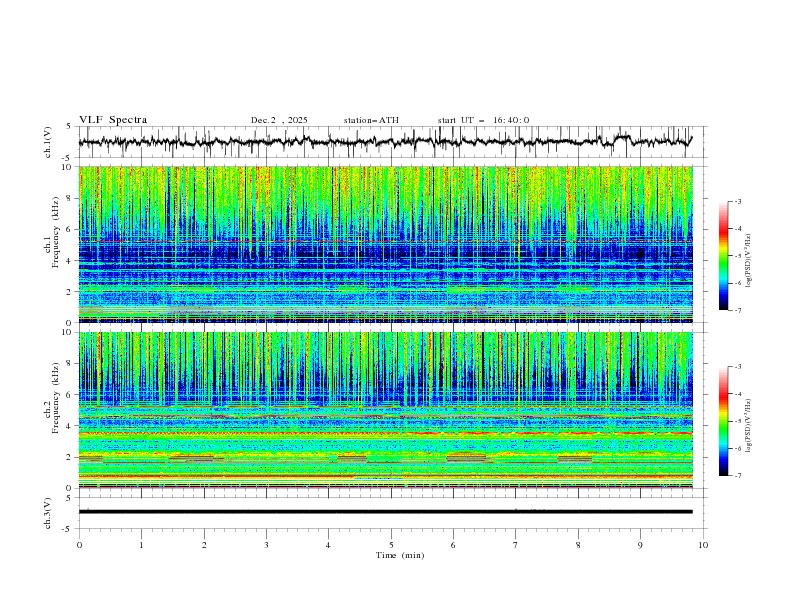The image size is (792, 612).
Task: Click the 'ch.3(V)' waveform axis label
Action: pos(48,513)
